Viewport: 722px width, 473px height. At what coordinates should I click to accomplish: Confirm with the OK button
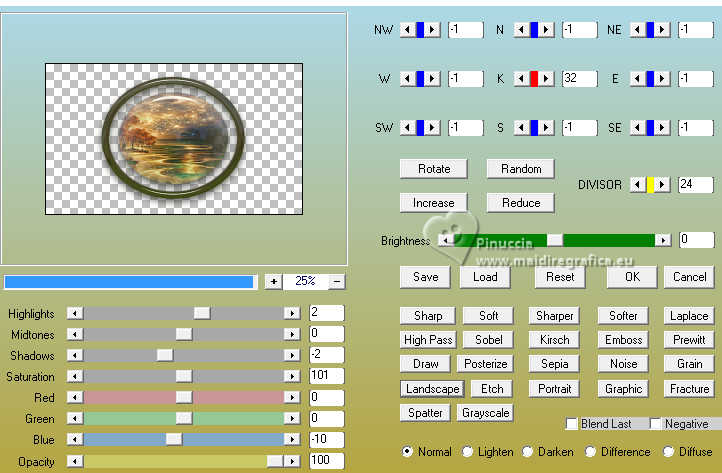coord(632,277)
